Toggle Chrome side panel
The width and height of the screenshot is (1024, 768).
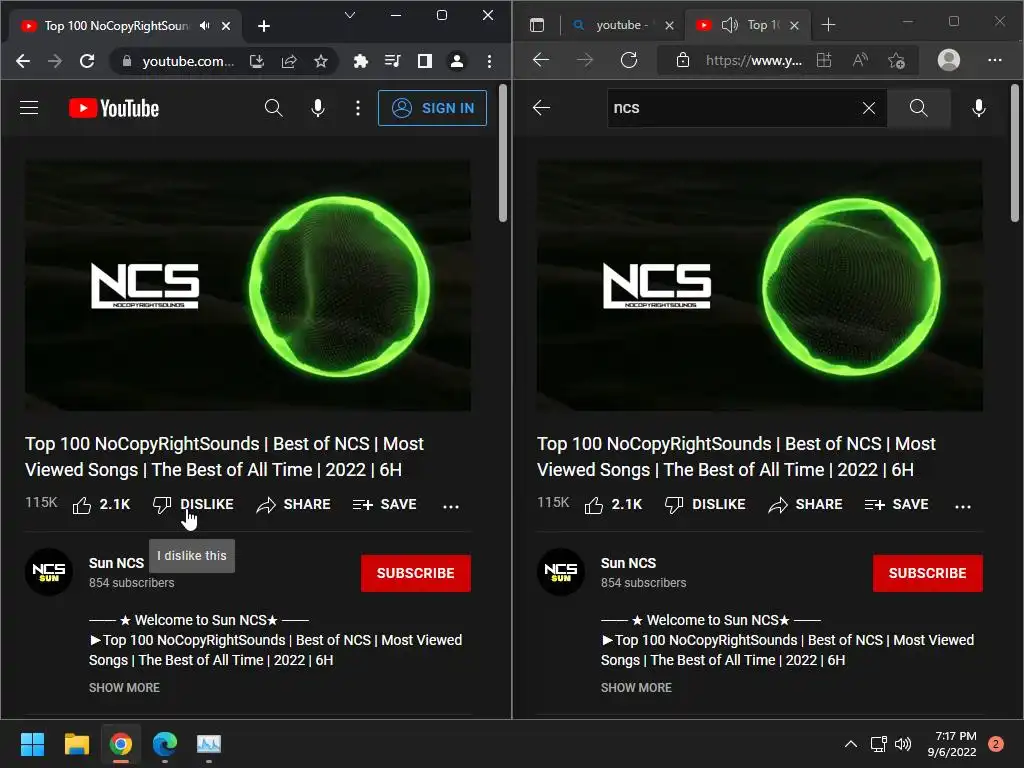coord(424,61)
